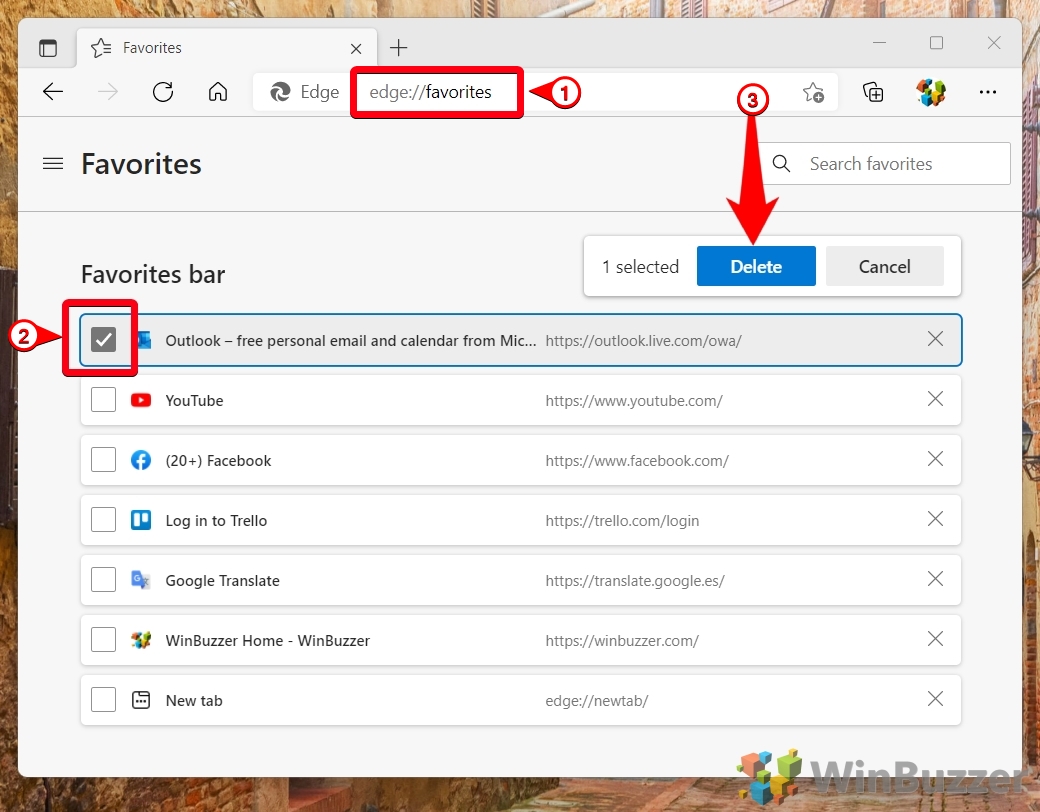Remove the Google Translate favorite with its X
This screenshot has width=1040, height=812.
(x=935, y=578)
